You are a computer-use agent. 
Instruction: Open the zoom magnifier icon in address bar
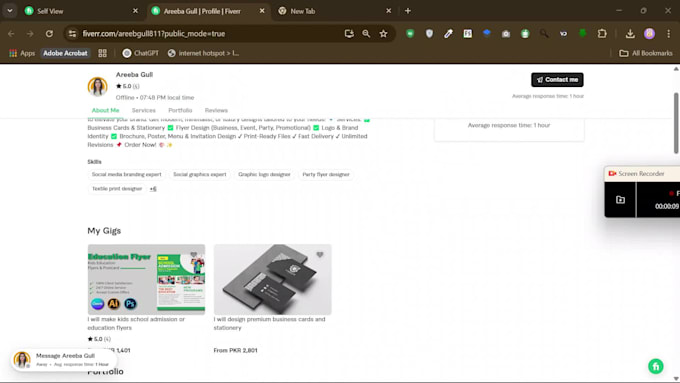click(366, 34)
